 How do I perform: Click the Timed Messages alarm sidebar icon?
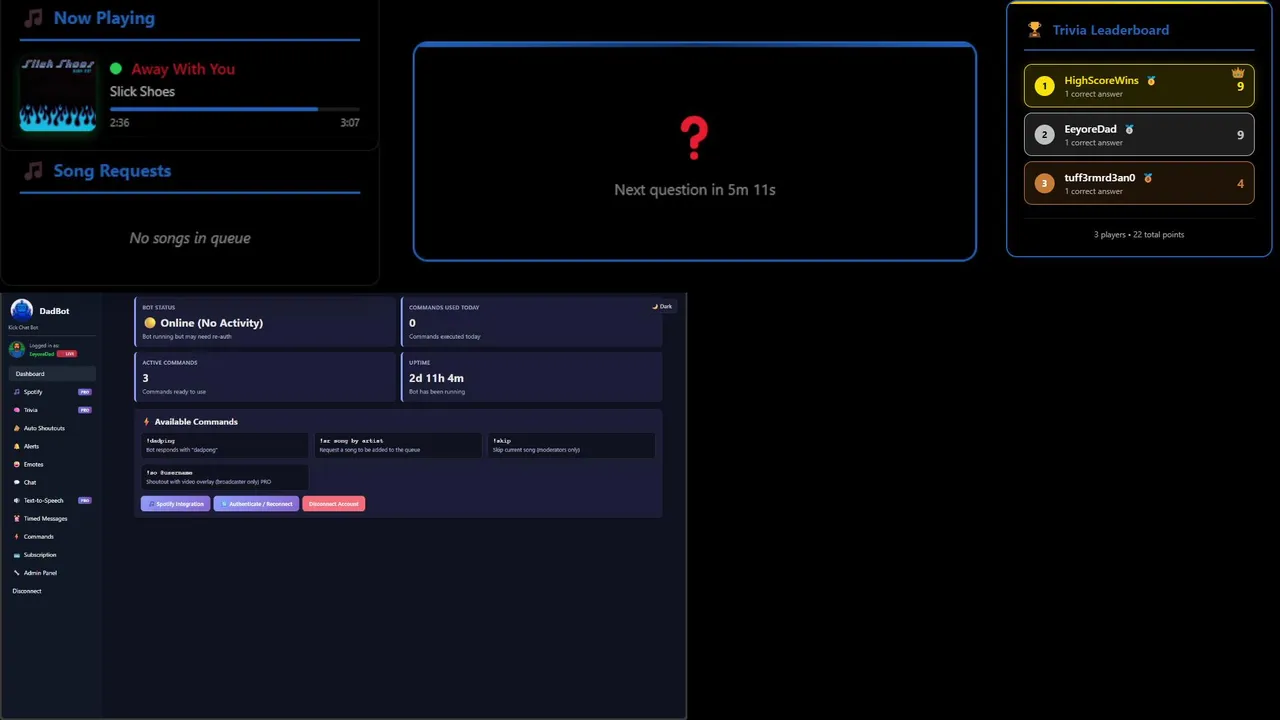tap(16, 518)
